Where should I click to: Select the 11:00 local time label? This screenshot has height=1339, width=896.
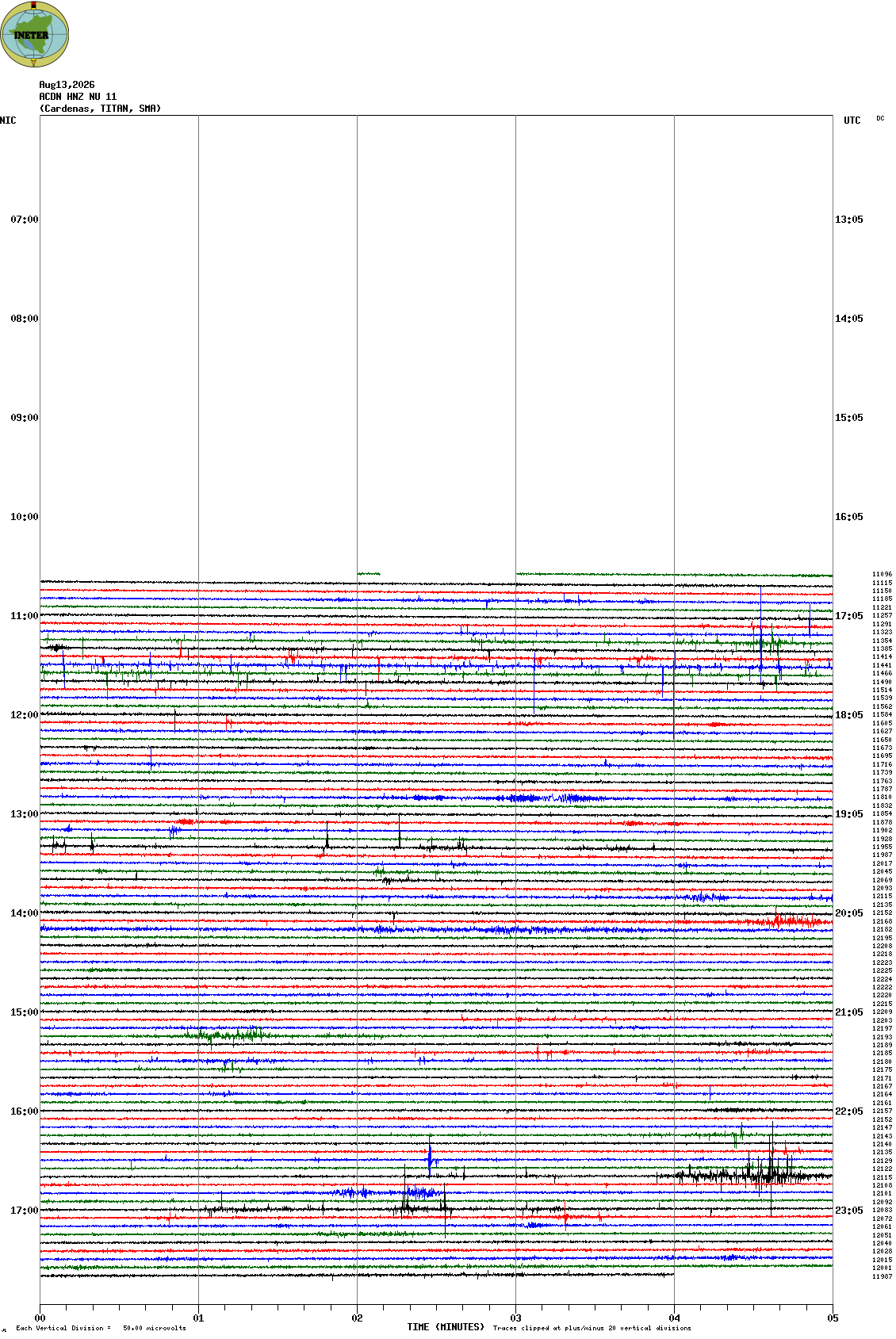[25, 616]
